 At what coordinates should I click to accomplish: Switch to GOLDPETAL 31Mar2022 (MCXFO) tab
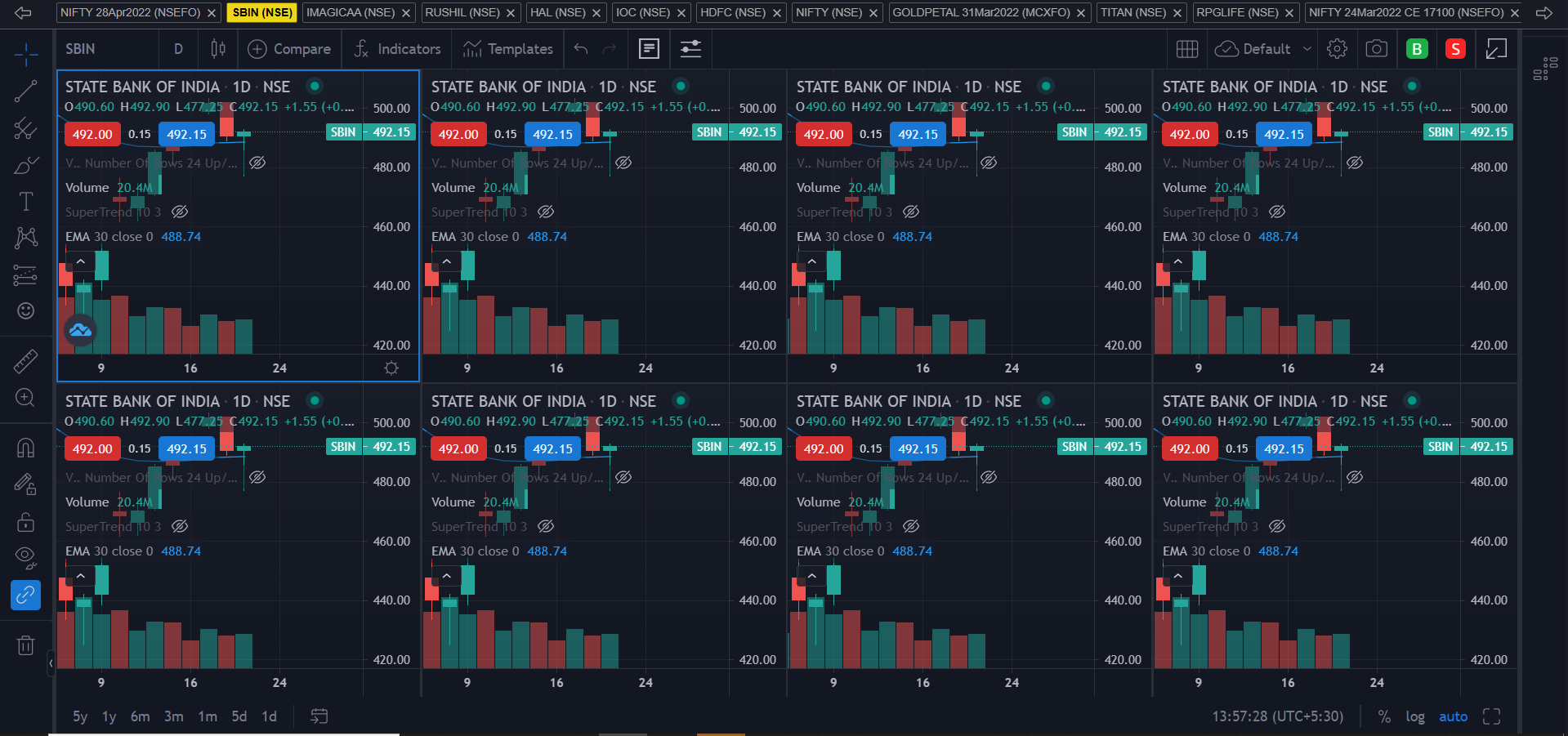coord(981,12)
